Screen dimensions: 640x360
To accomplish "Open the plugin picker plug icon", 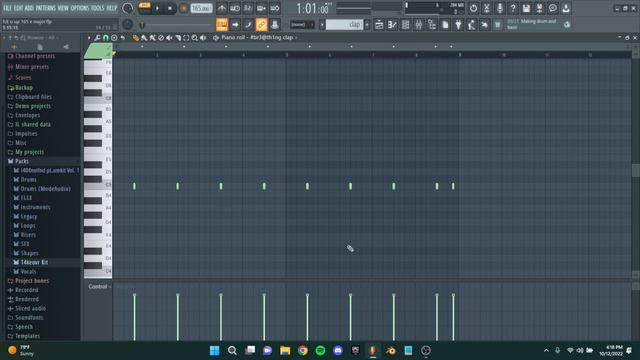I will pos(458,25).
